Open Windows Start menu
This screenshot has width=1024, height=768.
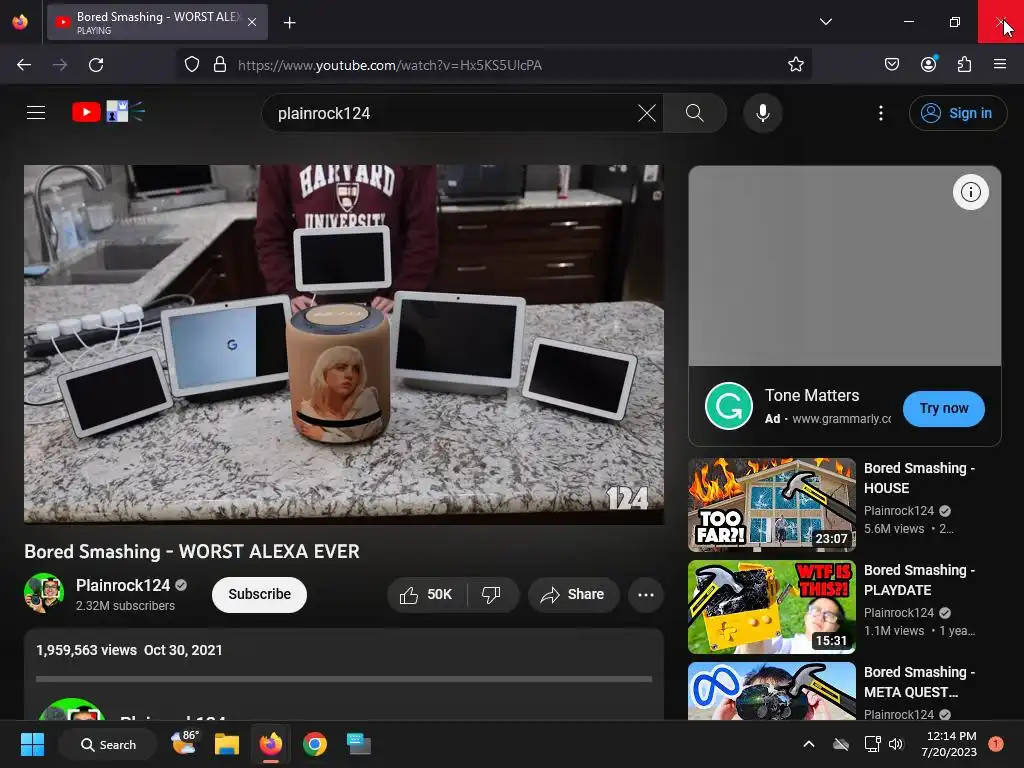pyautogui.click(x=32, y=744)
